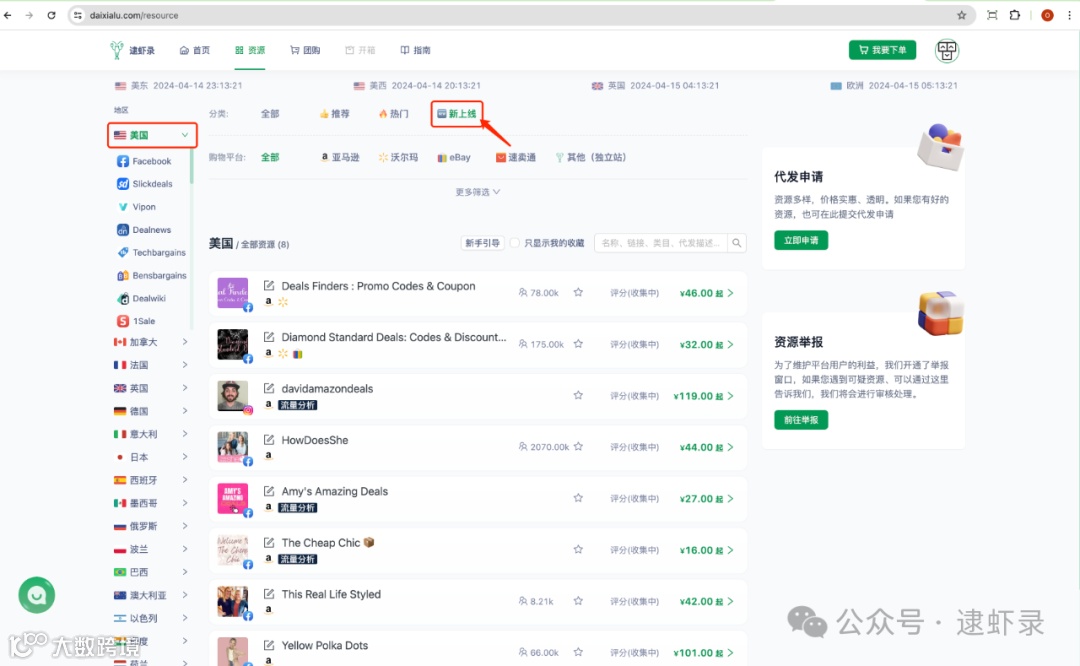Expand 更多筛选 filter options
Image resolution: width=1080 pixels, height=666 pixels.
(477, 192)
